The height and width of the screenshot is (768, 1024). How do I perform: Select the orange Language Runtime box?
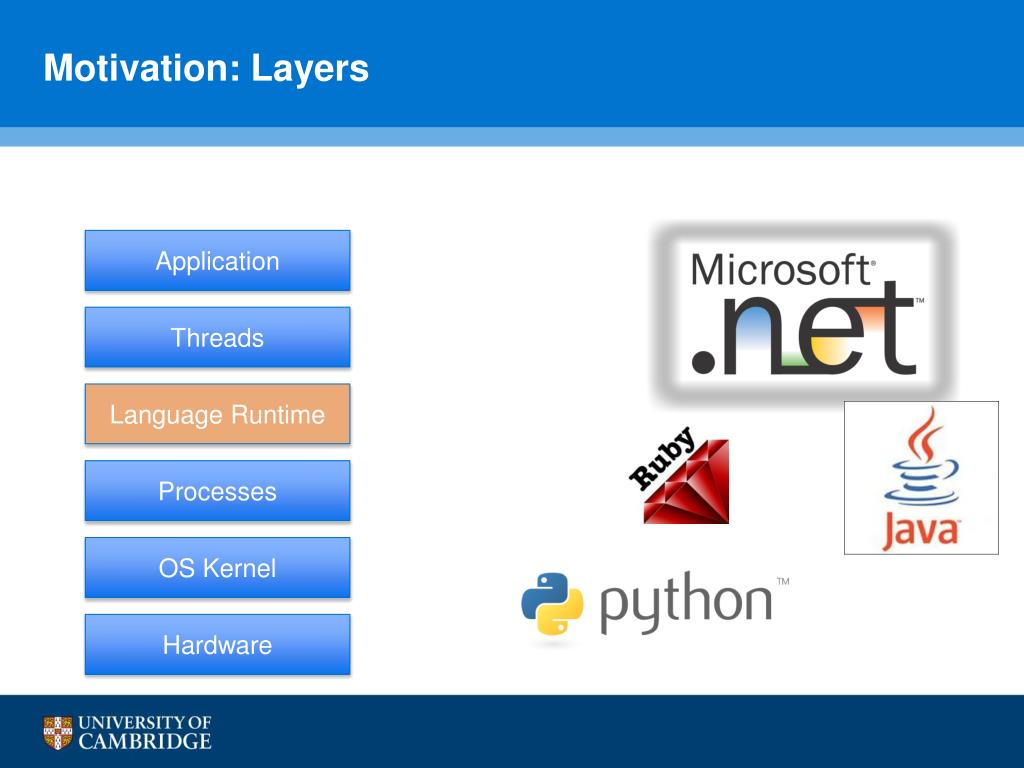217,415
